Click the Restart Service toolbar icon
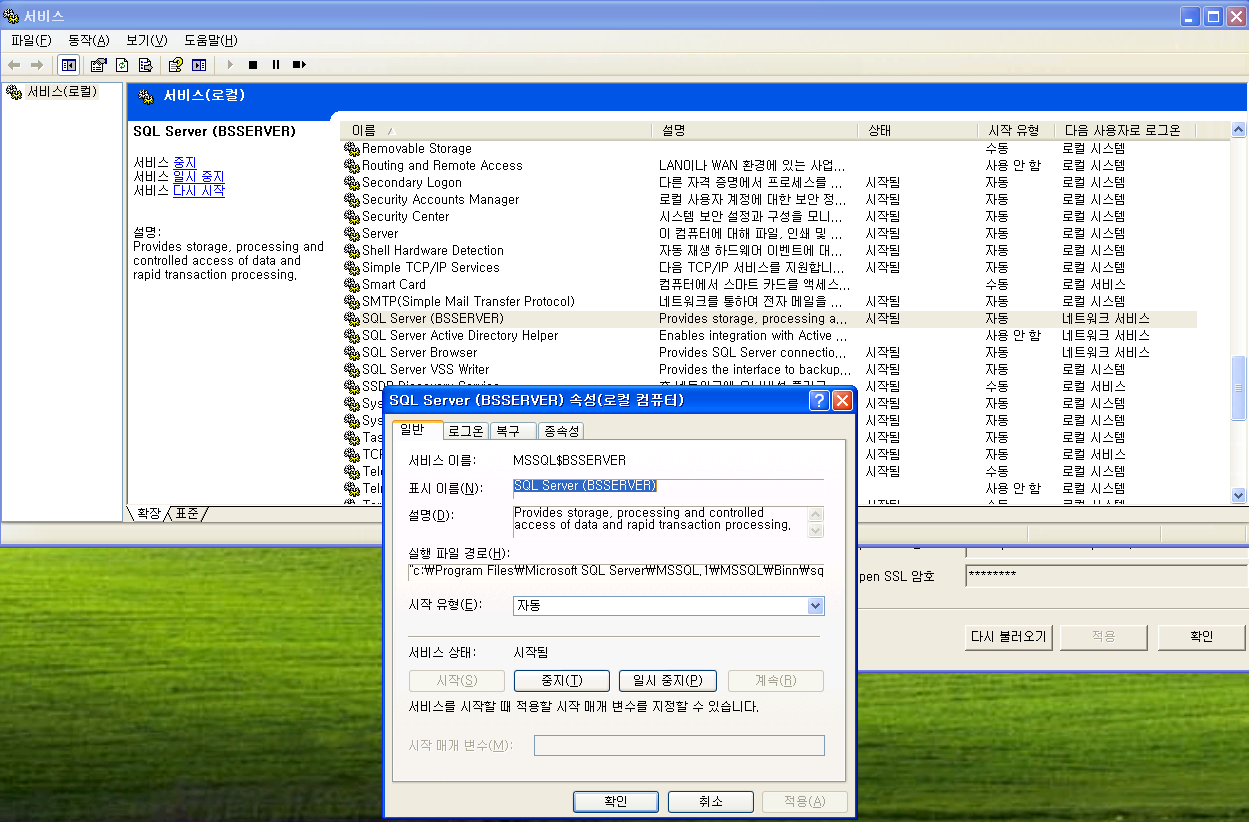 (x=299, y=65)
